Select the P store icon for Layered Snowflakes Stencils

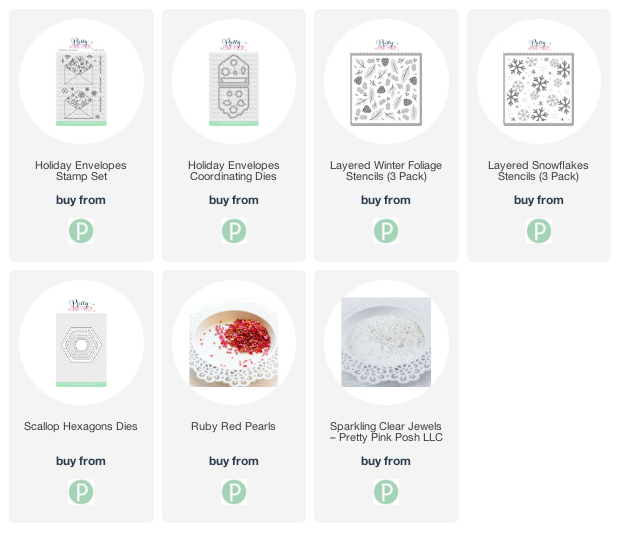point(539,231)
